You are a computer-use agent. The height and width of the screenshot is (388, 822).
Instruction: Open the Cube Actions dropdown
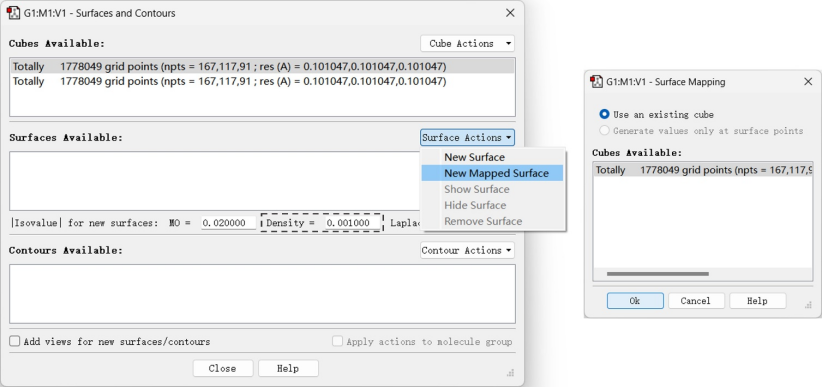467,44
